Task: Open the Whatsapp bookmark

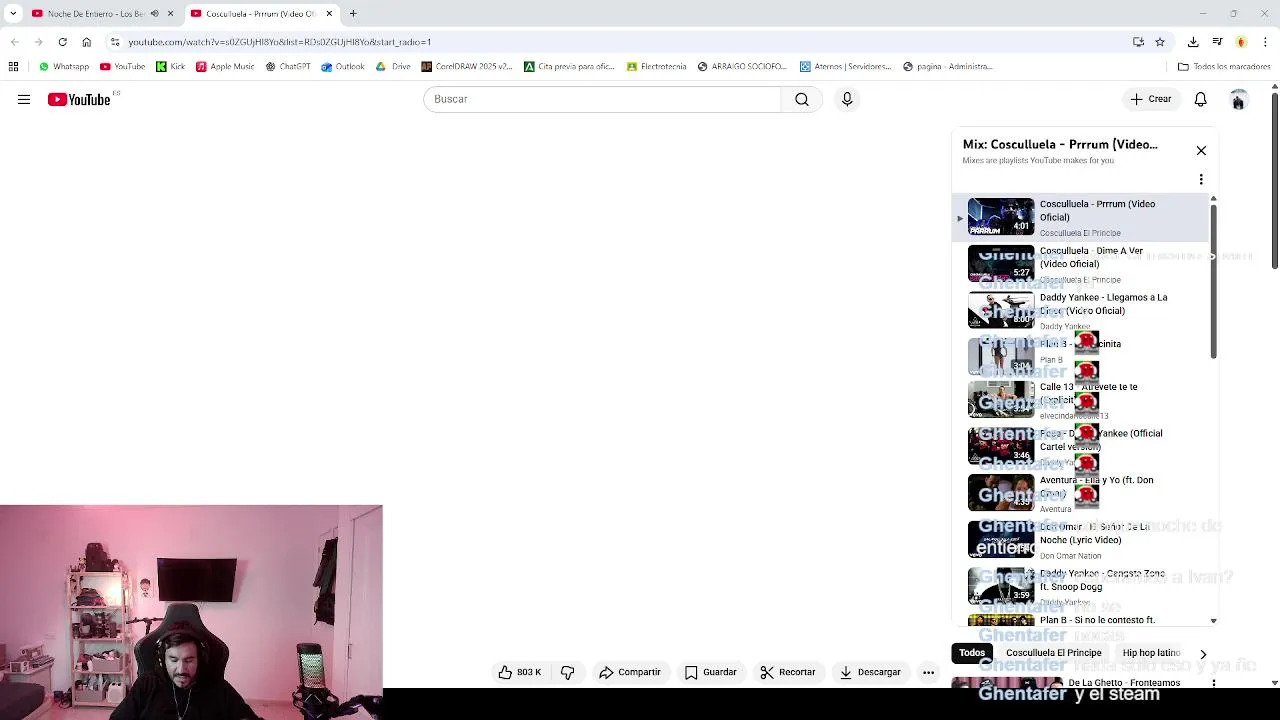Action: [x=64, y=67]
